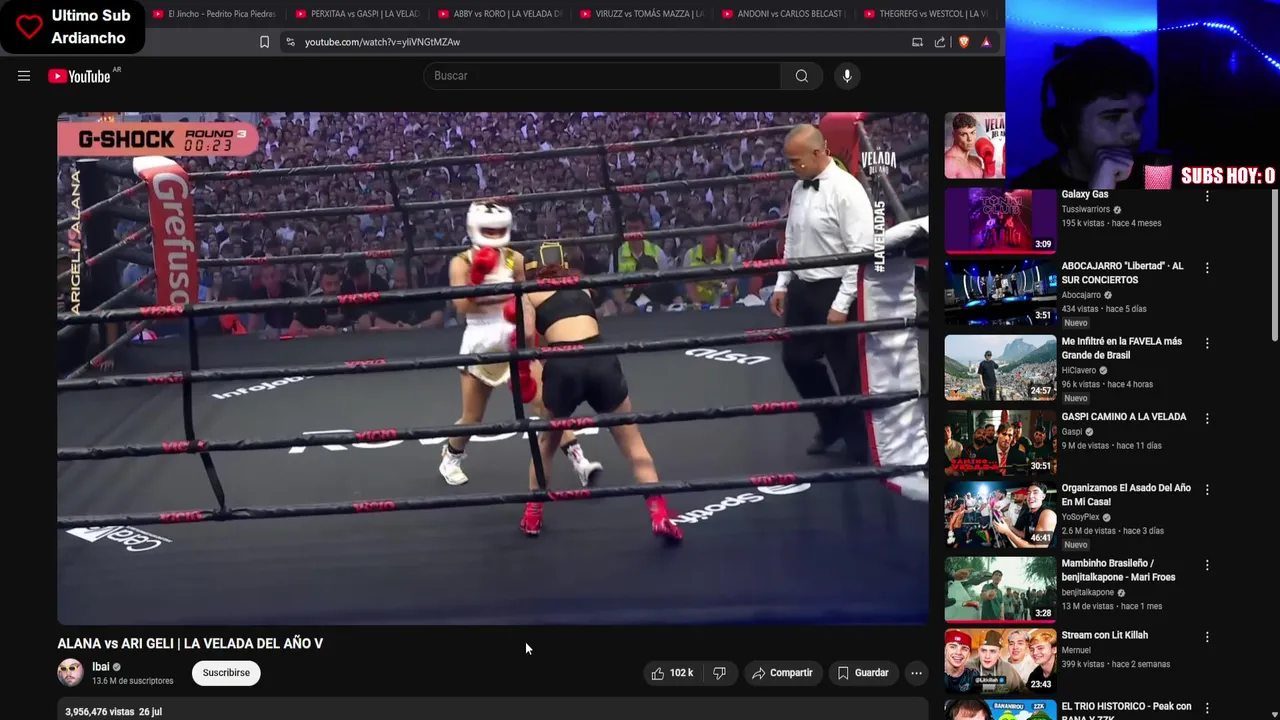Open Mambinho Brasileño video thumbnail

coord(1000,590)
